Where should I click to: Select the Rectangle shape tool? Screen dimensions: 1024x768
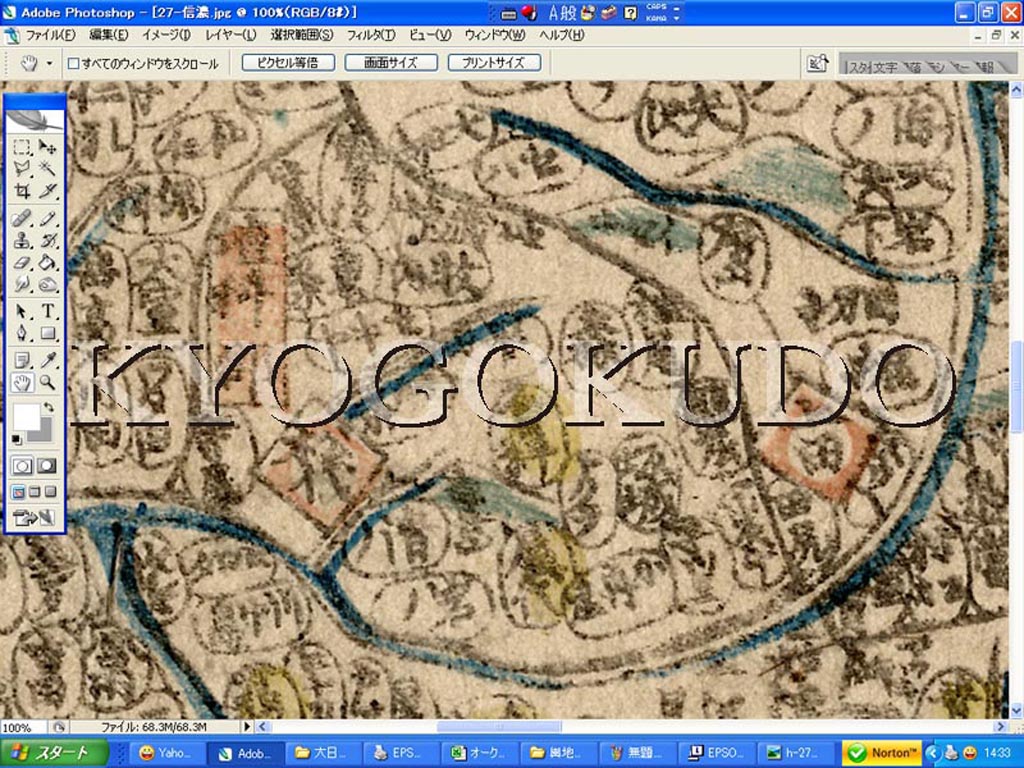[48, 334]
